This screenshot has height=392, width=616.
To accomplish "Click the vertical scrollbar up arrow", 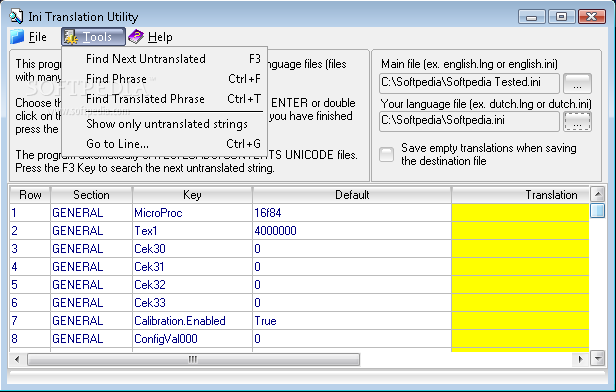I will (x=598, y=194).
